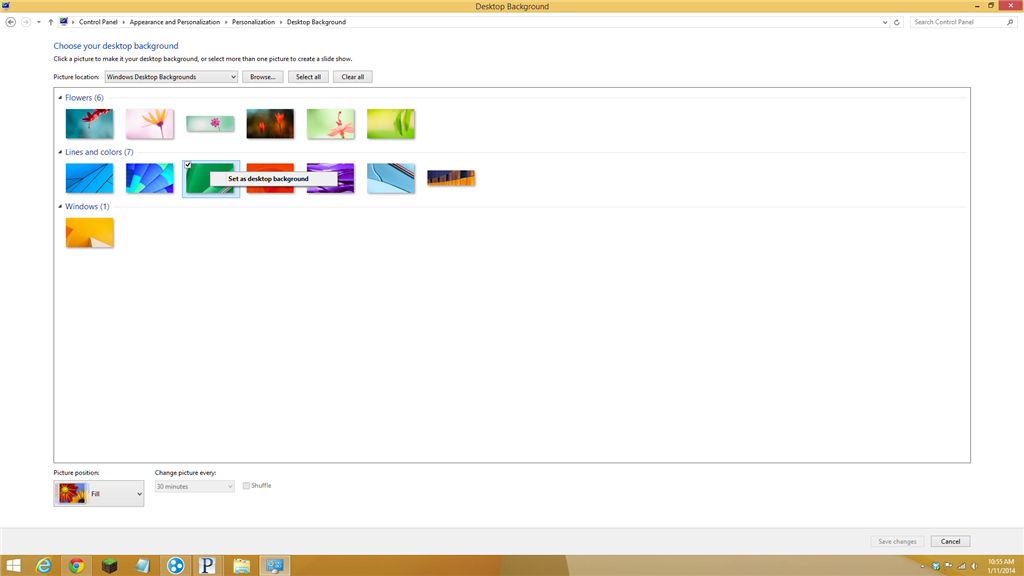Image resolution: width=1024 pixels, height=576 pixels.
Task: Click the Clear all button
Action: 352,76
